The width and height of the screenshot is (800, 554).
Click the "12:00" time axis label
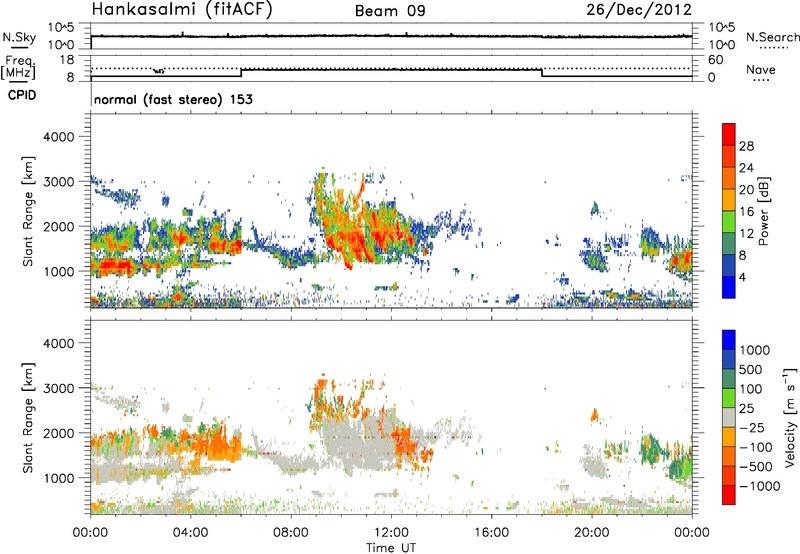[391, 533]
